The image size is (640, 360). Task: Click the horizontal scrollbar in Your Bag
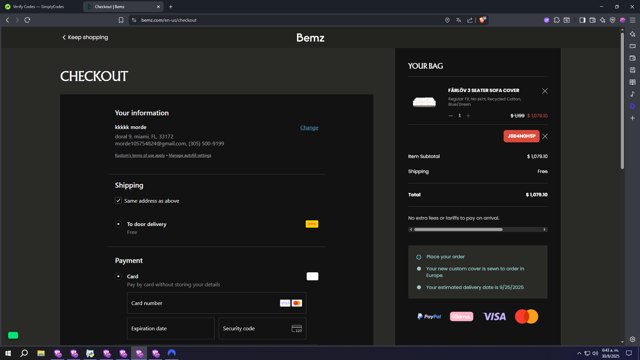point(458,230)
